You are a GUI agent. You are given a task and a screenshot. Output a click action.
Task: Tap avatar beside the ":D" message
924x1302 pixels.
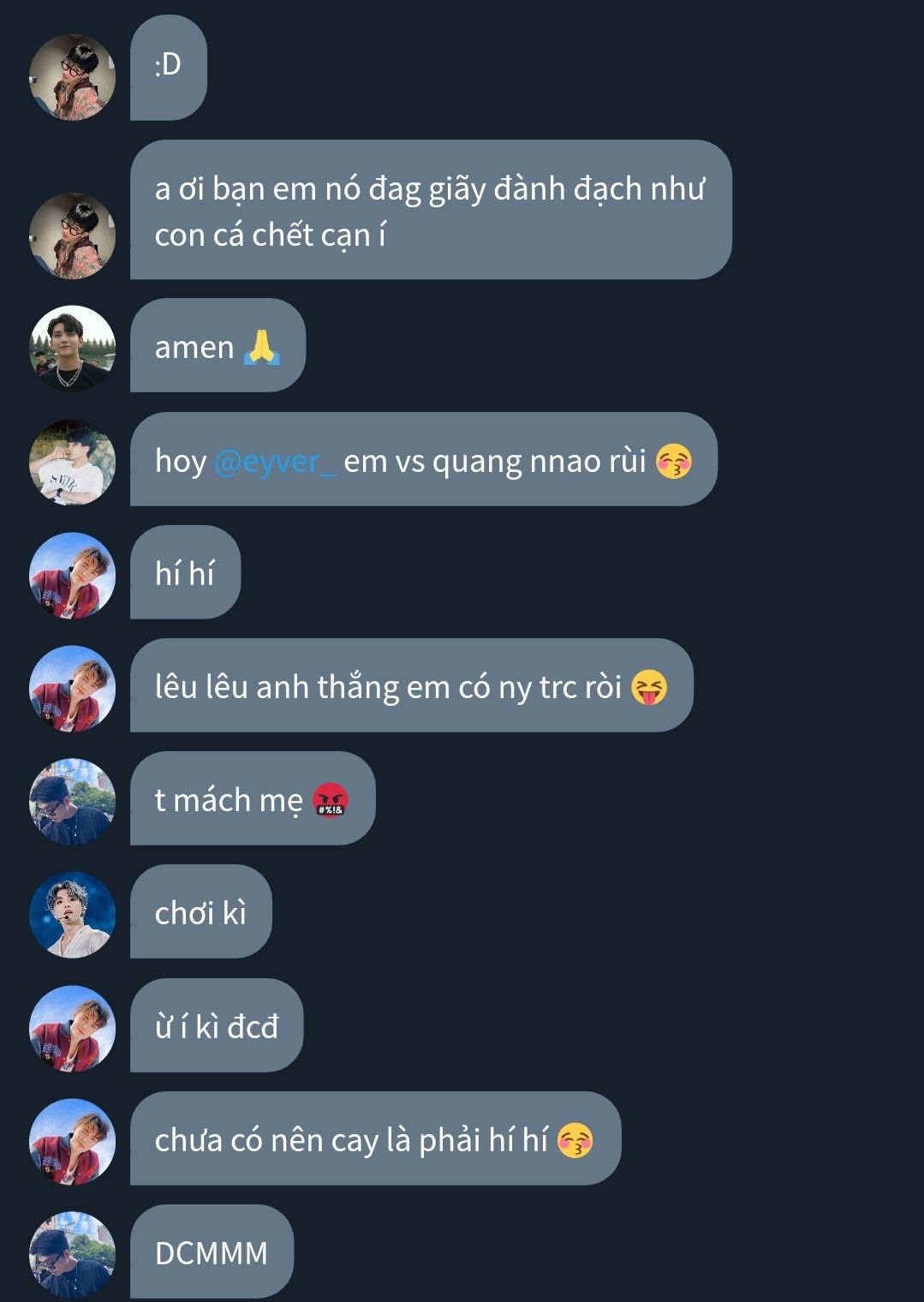coord(72,77)
